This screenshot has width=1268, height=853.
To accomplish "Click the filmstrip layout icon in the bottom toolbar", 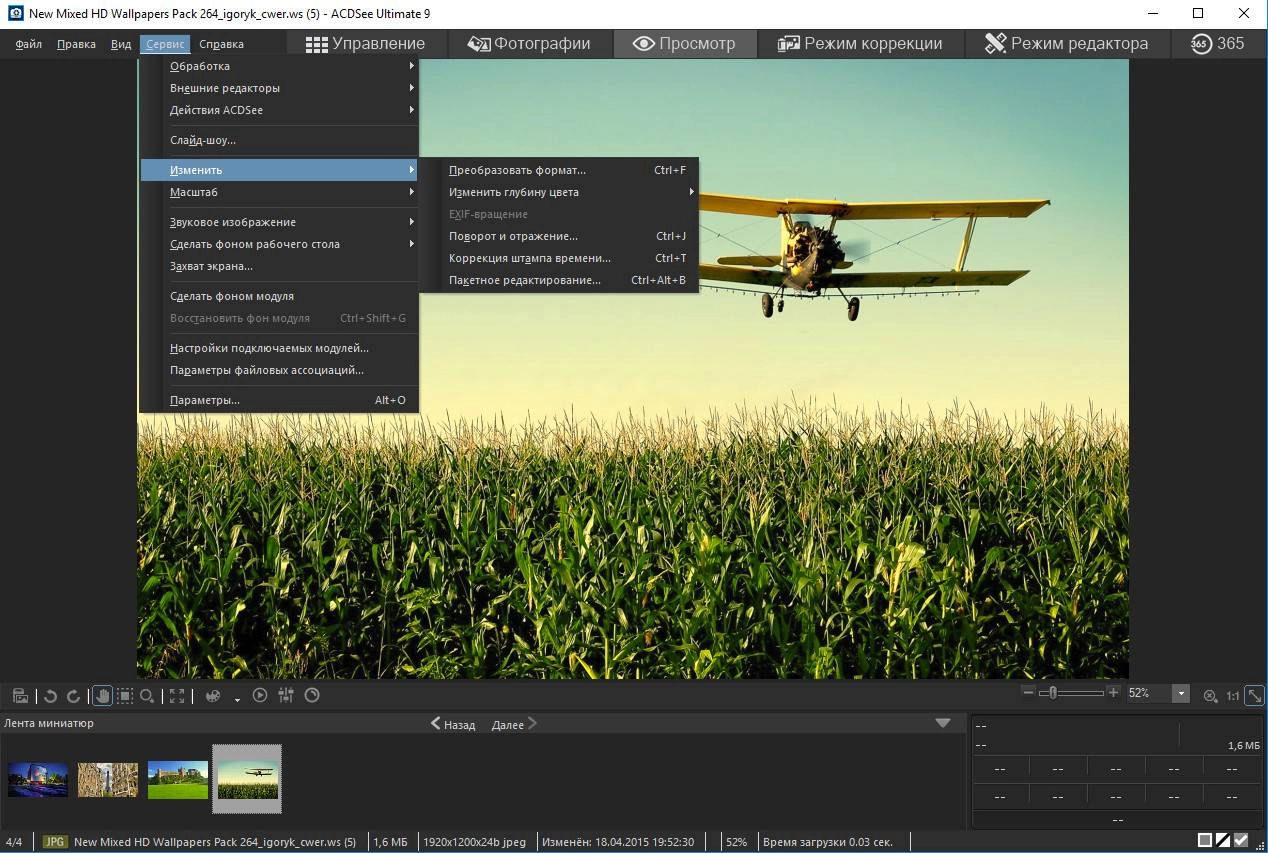I will pos(19,695).
